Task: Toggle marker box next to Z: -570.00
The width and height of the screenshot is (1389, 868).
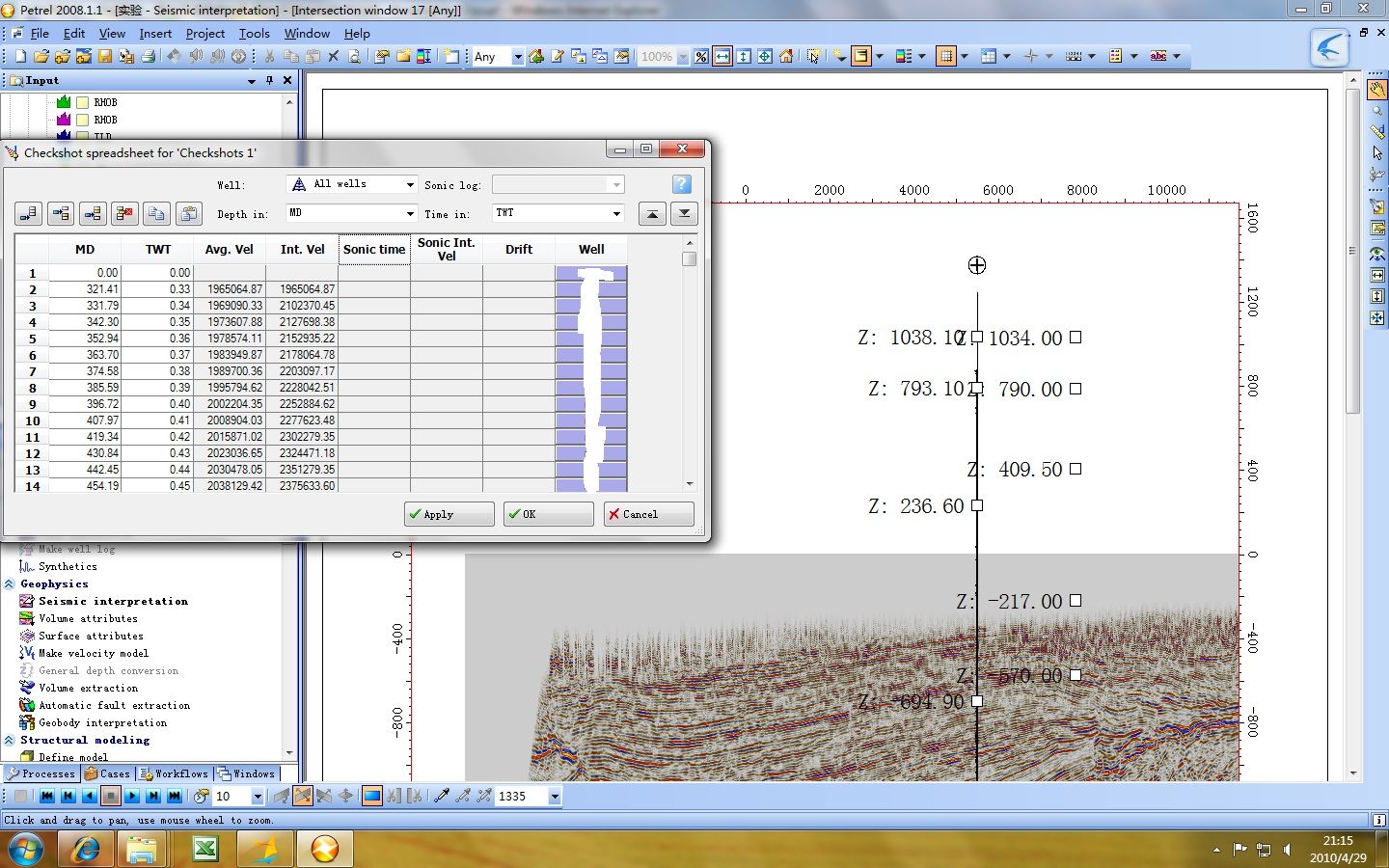Action: click(x=1076, y=675)
